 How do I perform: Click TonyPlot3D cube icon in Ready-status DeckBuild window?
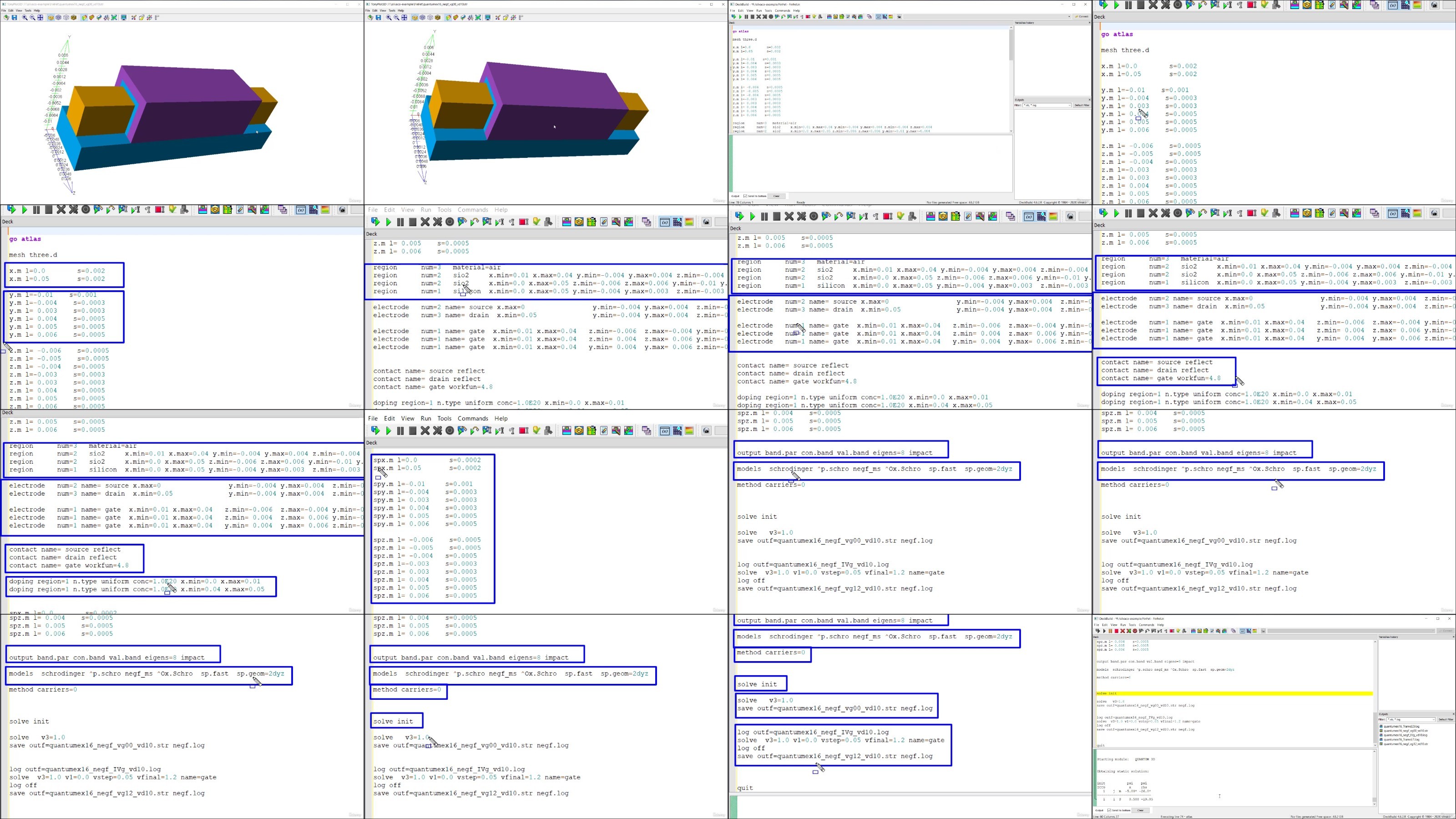(835, 17)
